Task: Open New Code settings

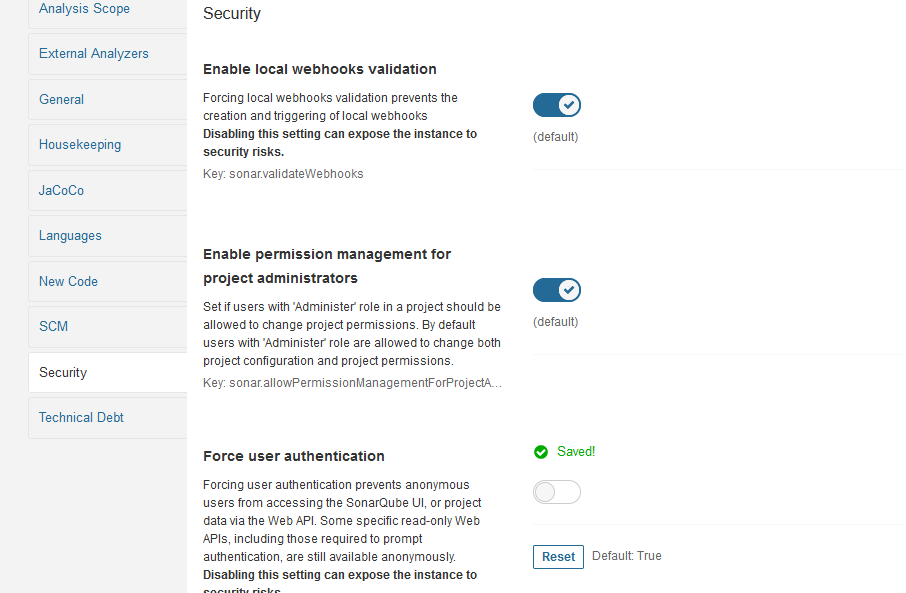Action: click(x=68, y=282)
